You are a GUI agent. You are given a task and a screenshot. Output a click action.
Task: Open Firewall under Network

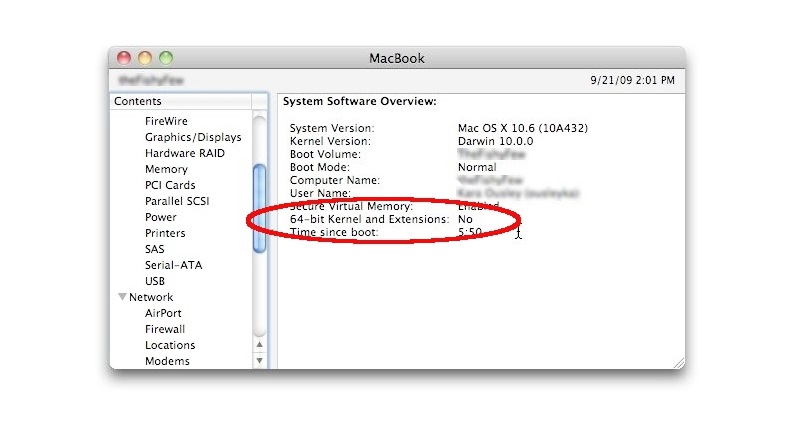tap(165, 329)
